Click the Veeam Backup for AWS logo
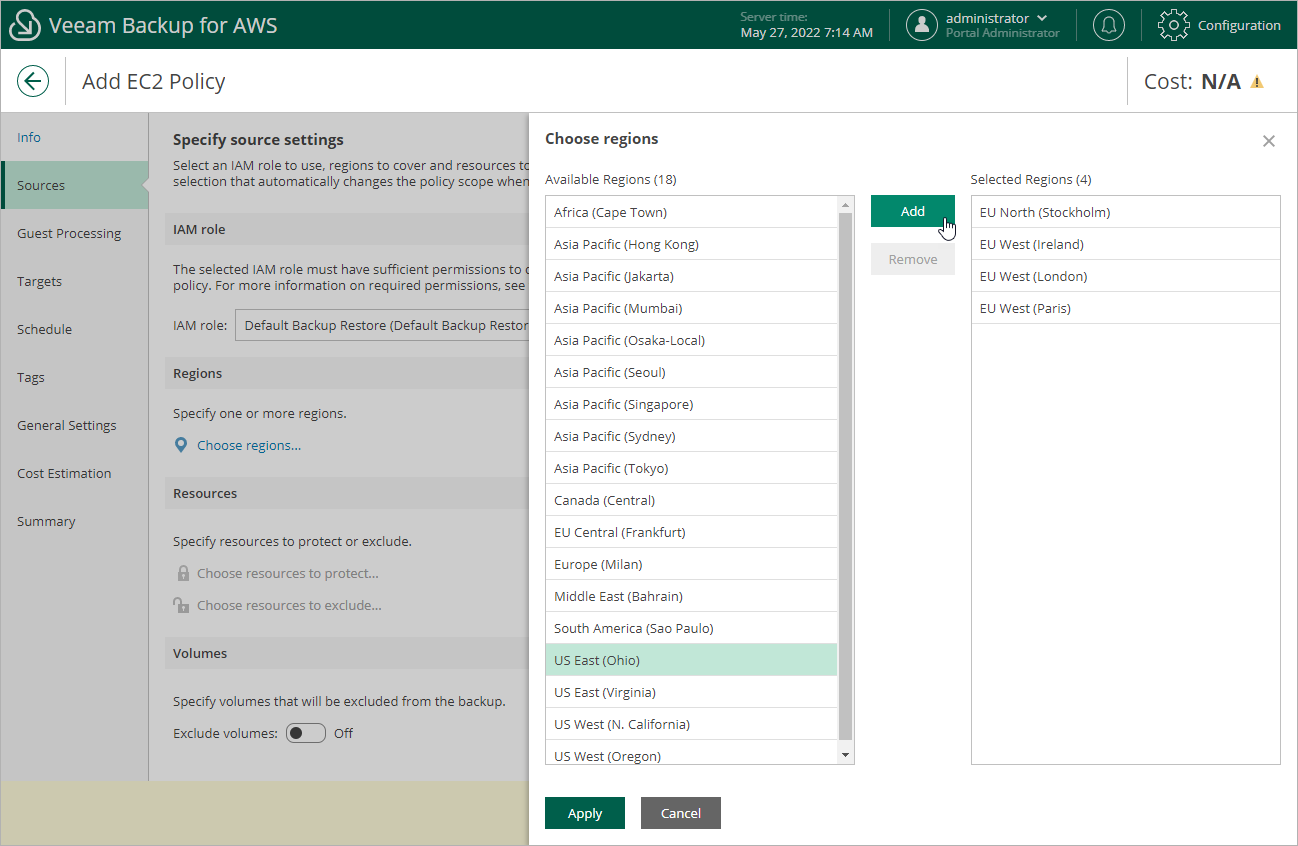 24,25
